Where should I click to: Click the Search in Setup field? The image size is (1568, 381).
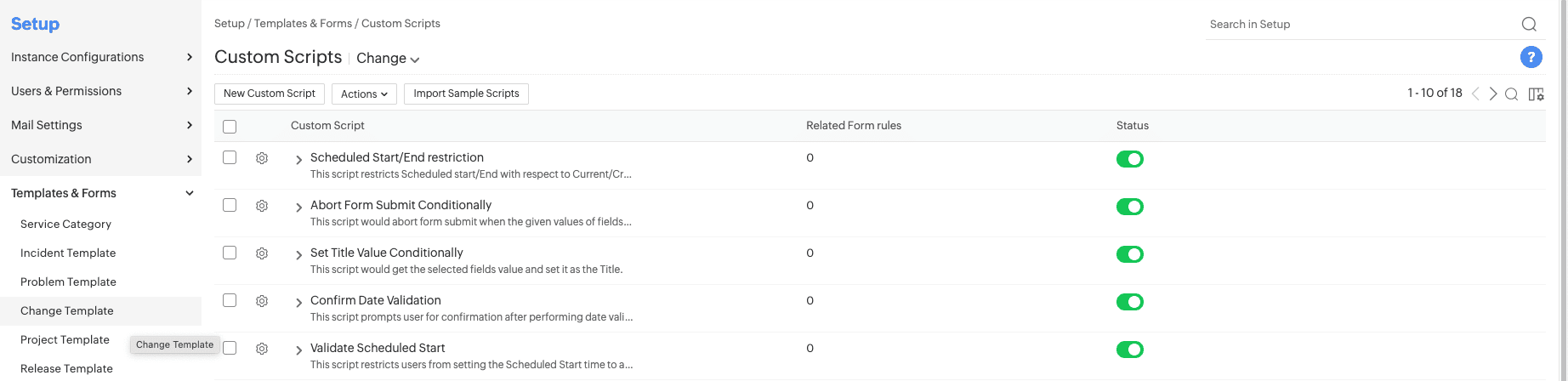pos(1361,25)
